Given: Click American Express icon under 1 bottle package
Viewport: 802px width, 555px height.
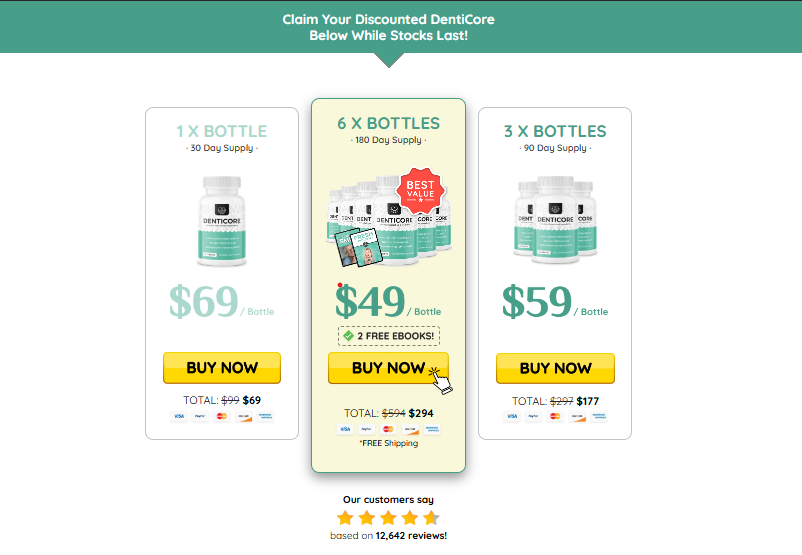Looking at the screenshot, I should (x=264, y=416).
